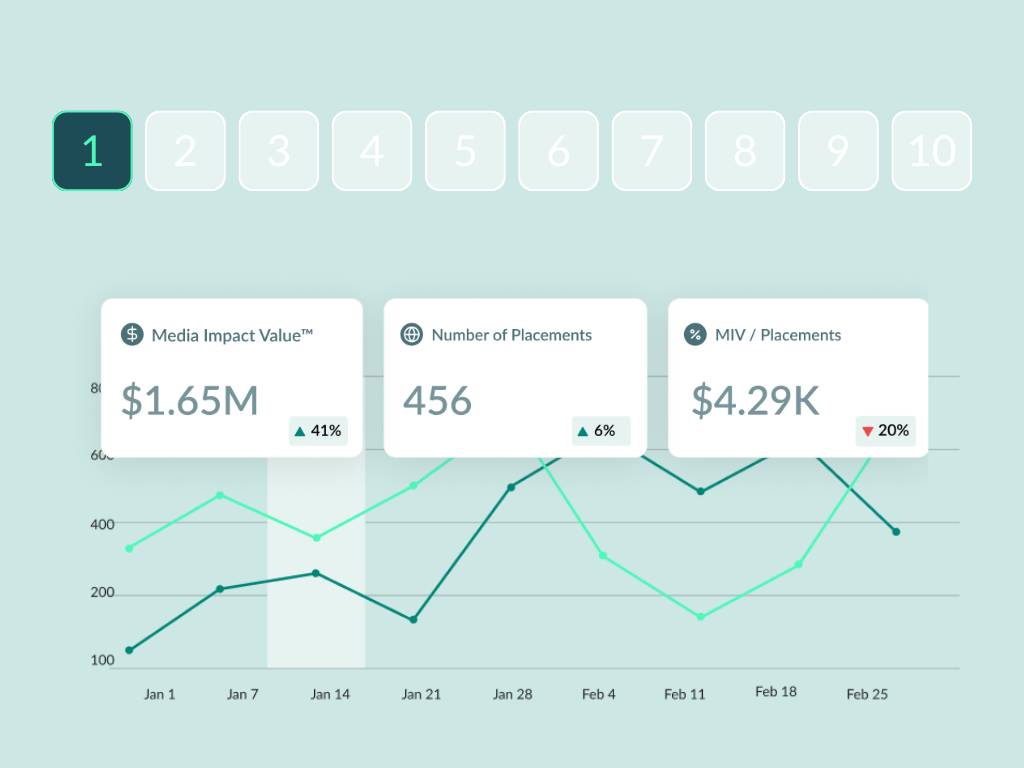Click the dollar sign Media Impact Value icon

click(132, 335)
